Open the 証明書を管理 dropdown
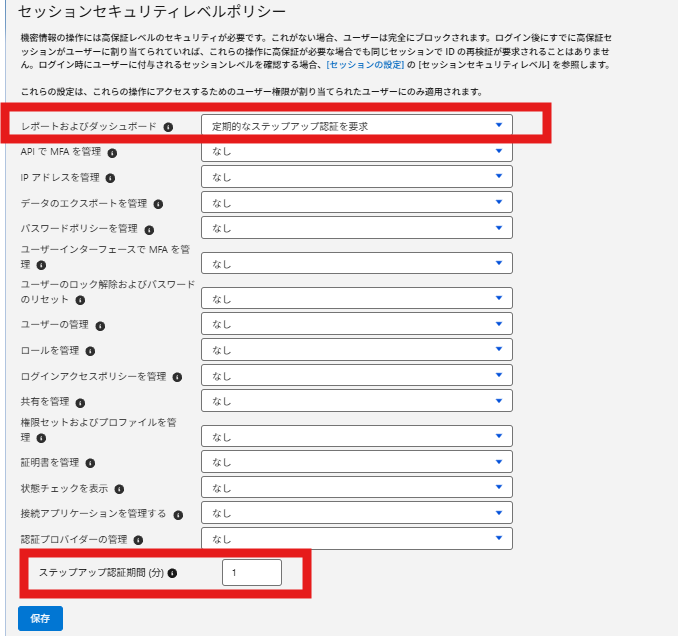The width and height of the screenshot is (678, 636). [357, 462]
